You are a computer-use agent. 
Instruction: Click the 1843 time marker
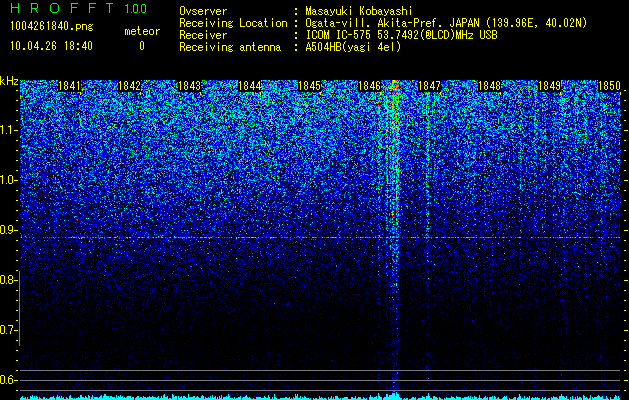189,86
